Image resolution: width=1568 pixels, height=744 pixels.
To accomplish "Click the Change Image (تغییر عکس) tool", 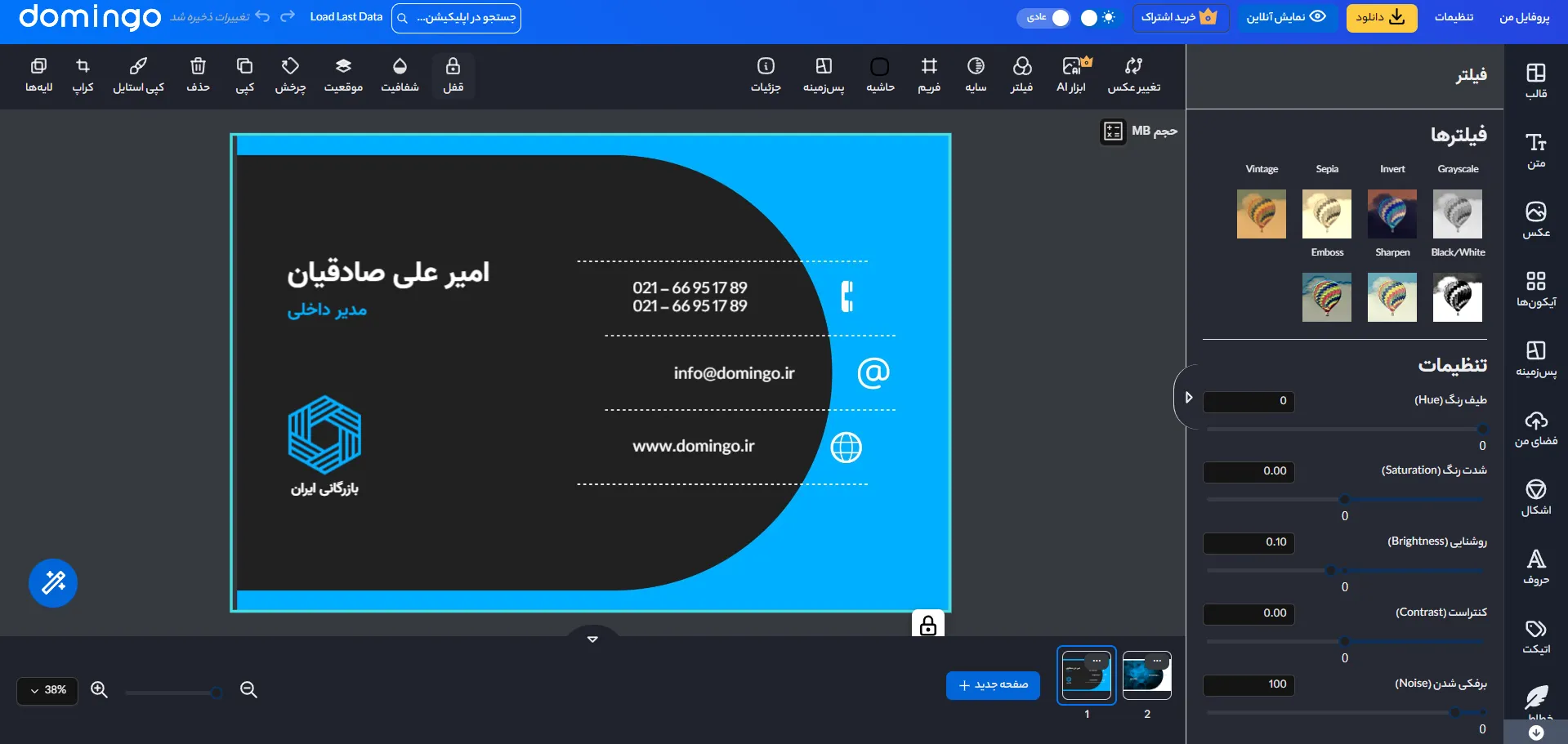I will (x=1133, y=76).
